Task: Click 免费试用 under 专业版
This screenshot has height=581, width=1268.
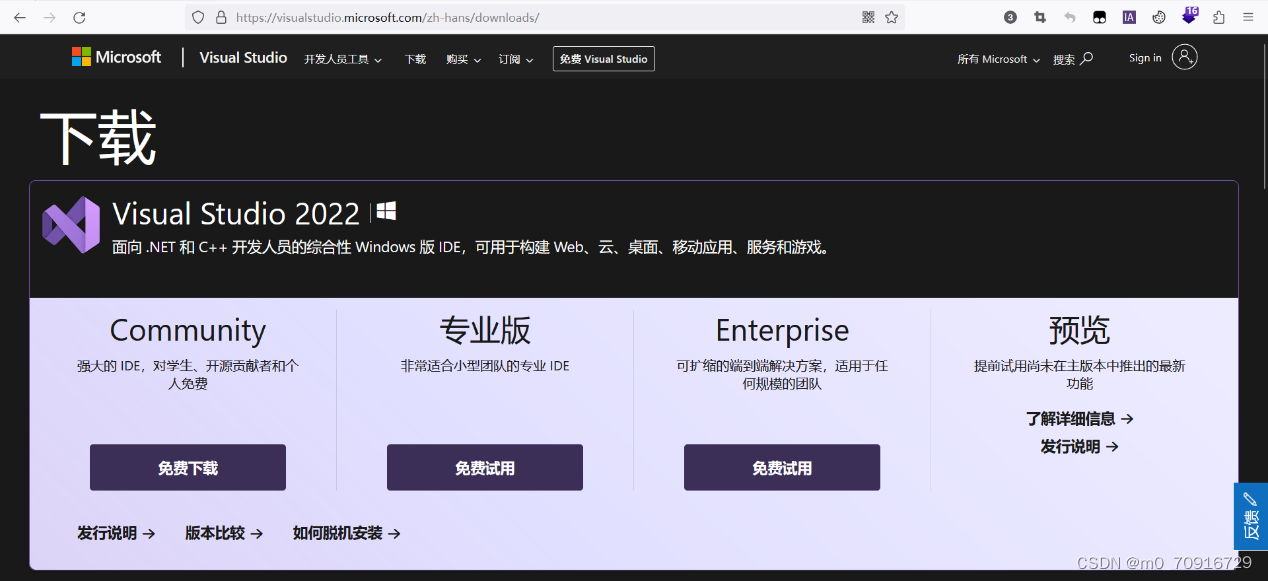Action: 485,467
